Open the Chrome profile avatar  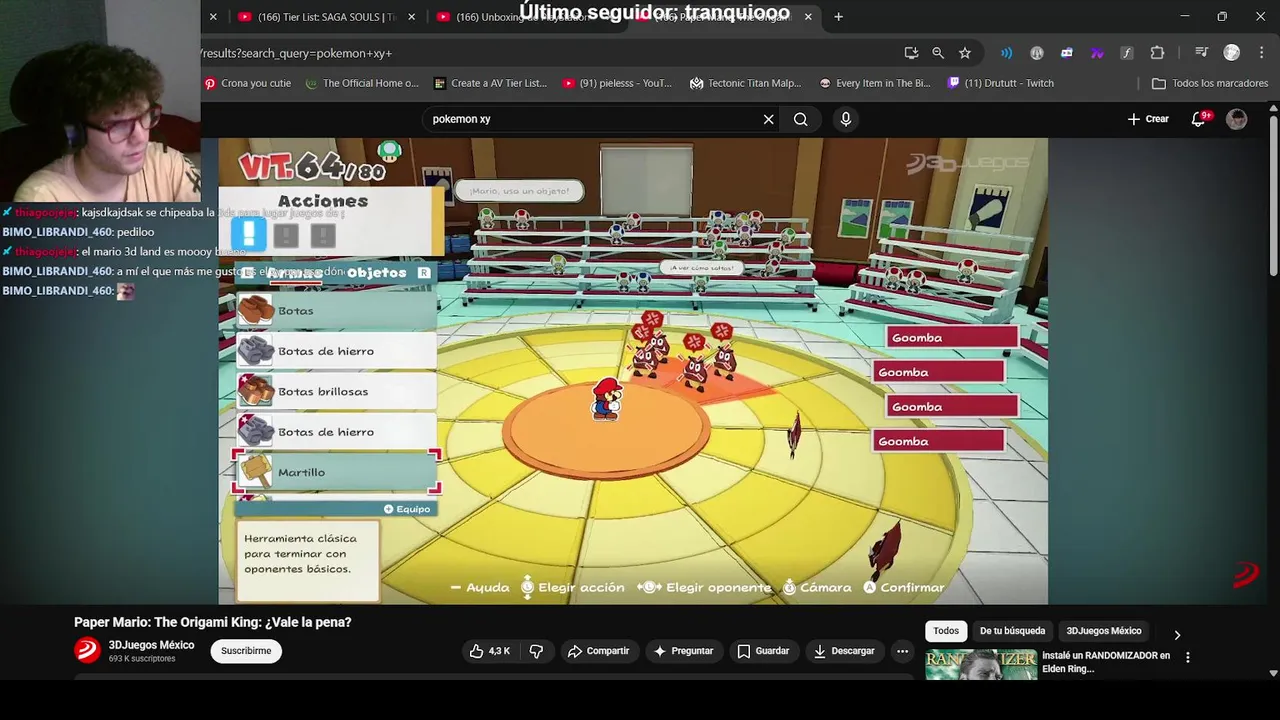click(x=1232, y=53)
